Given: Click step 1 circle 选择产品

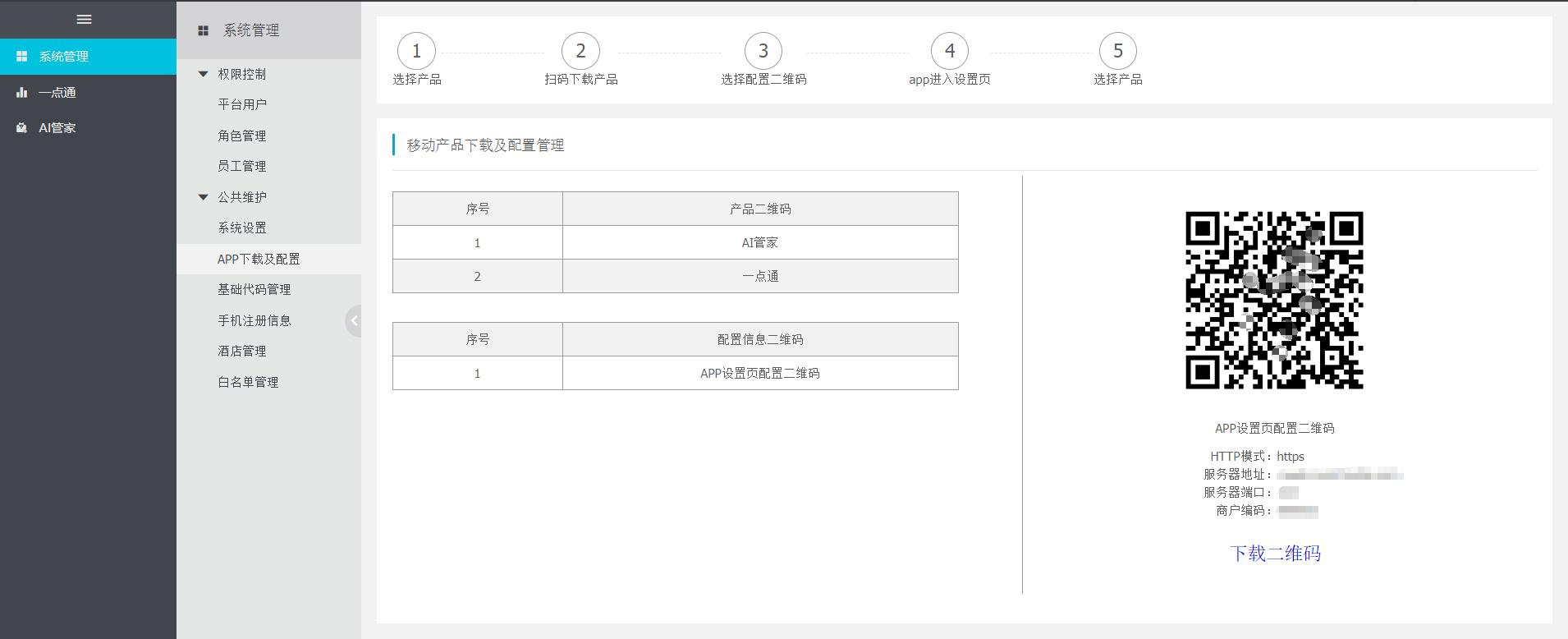Looking at the screenshot, I should click(416, 51).
